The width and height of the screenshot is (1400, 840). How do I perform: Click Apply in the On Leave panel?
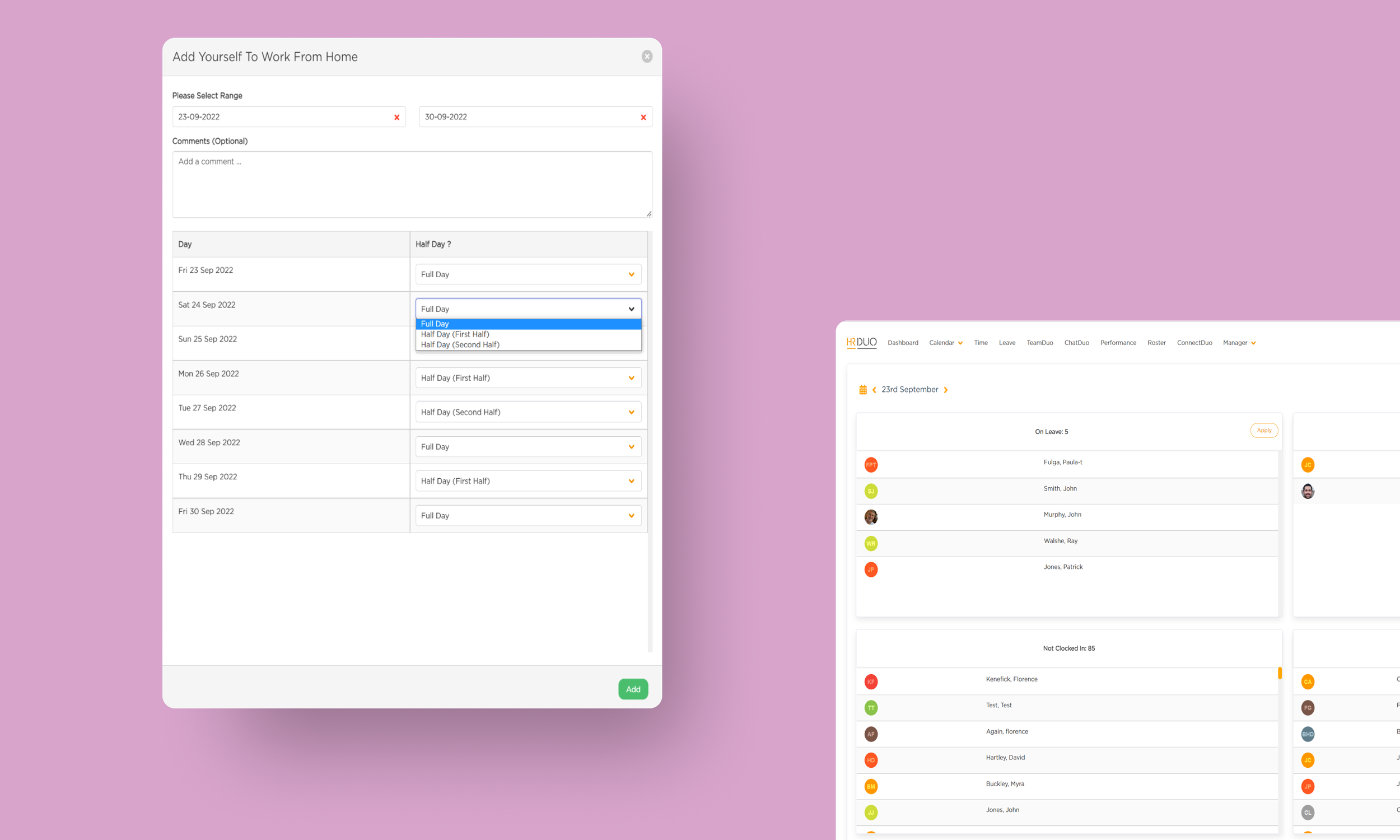tap(1263, 430)
